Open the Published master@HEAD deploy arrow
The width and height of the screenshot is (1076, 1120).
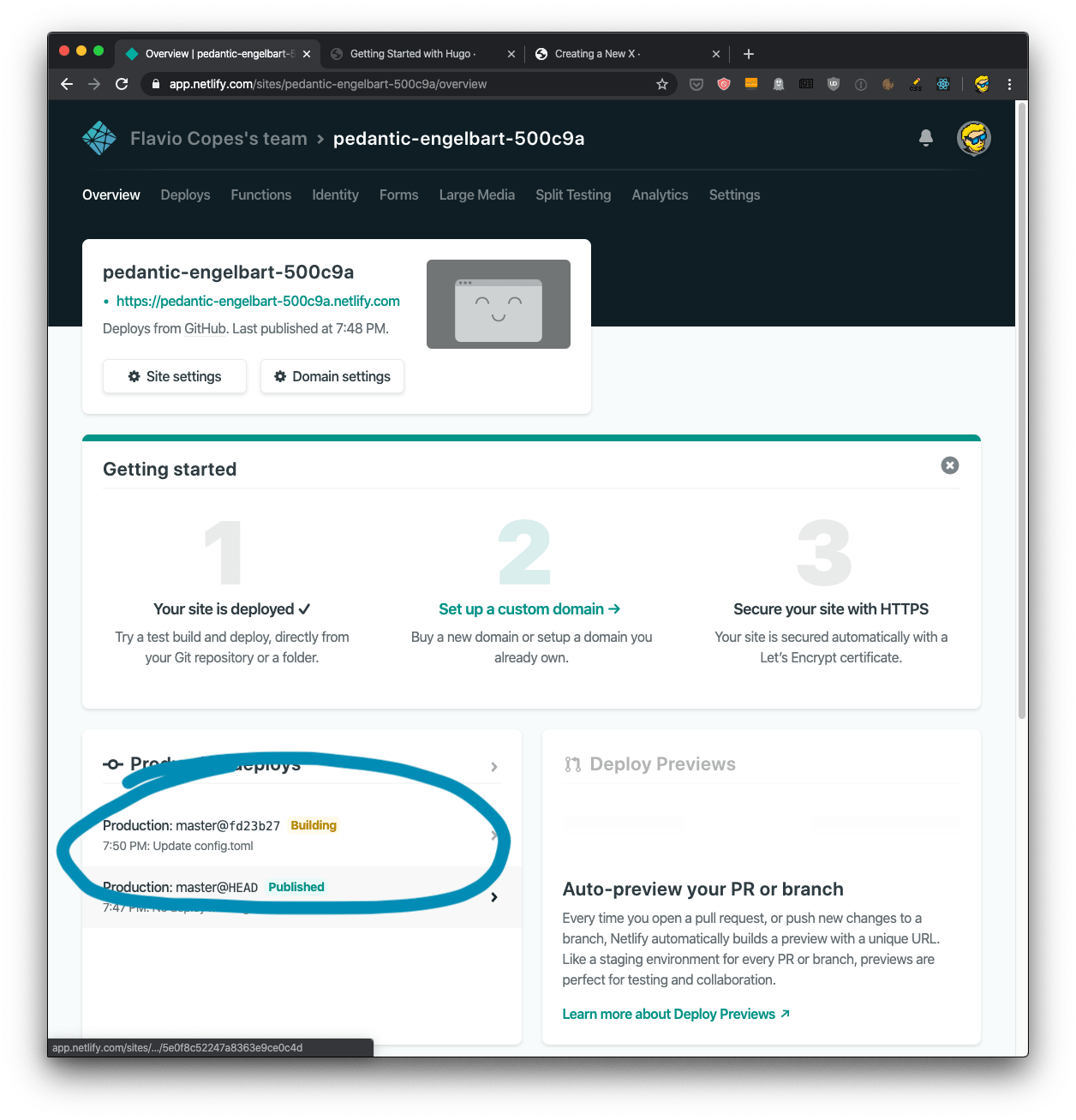click(x=494, y=897)
